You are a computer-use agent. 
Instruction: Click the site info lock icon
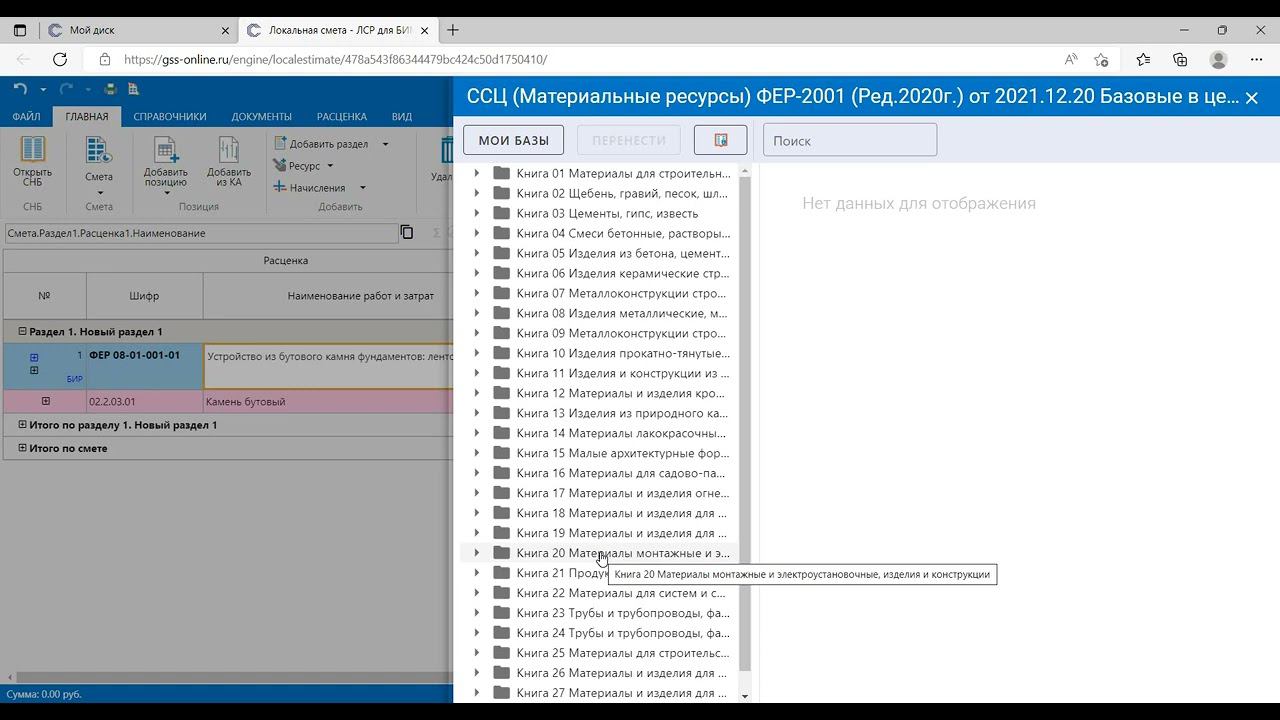pyautogui.click(x=105, y=59)
